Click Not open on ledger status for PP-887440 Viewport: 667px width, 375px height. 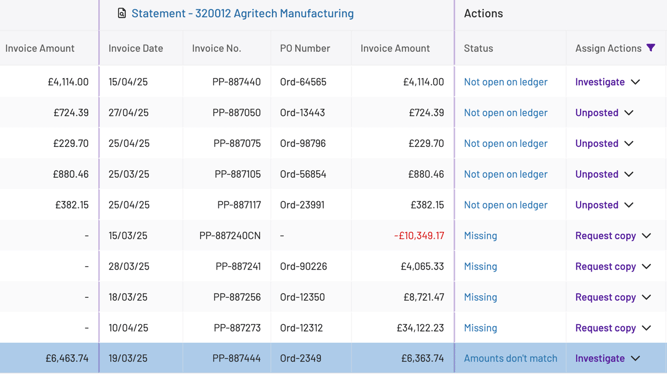[505, 82]
